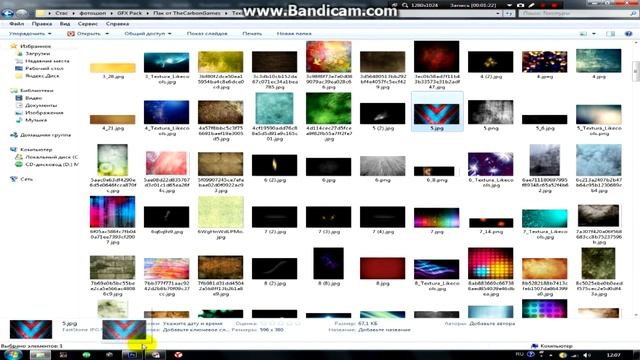This screenshot has width=640, height=360.
Task: Select Рабочий стол in sidebar
Action: coord(44,68)
